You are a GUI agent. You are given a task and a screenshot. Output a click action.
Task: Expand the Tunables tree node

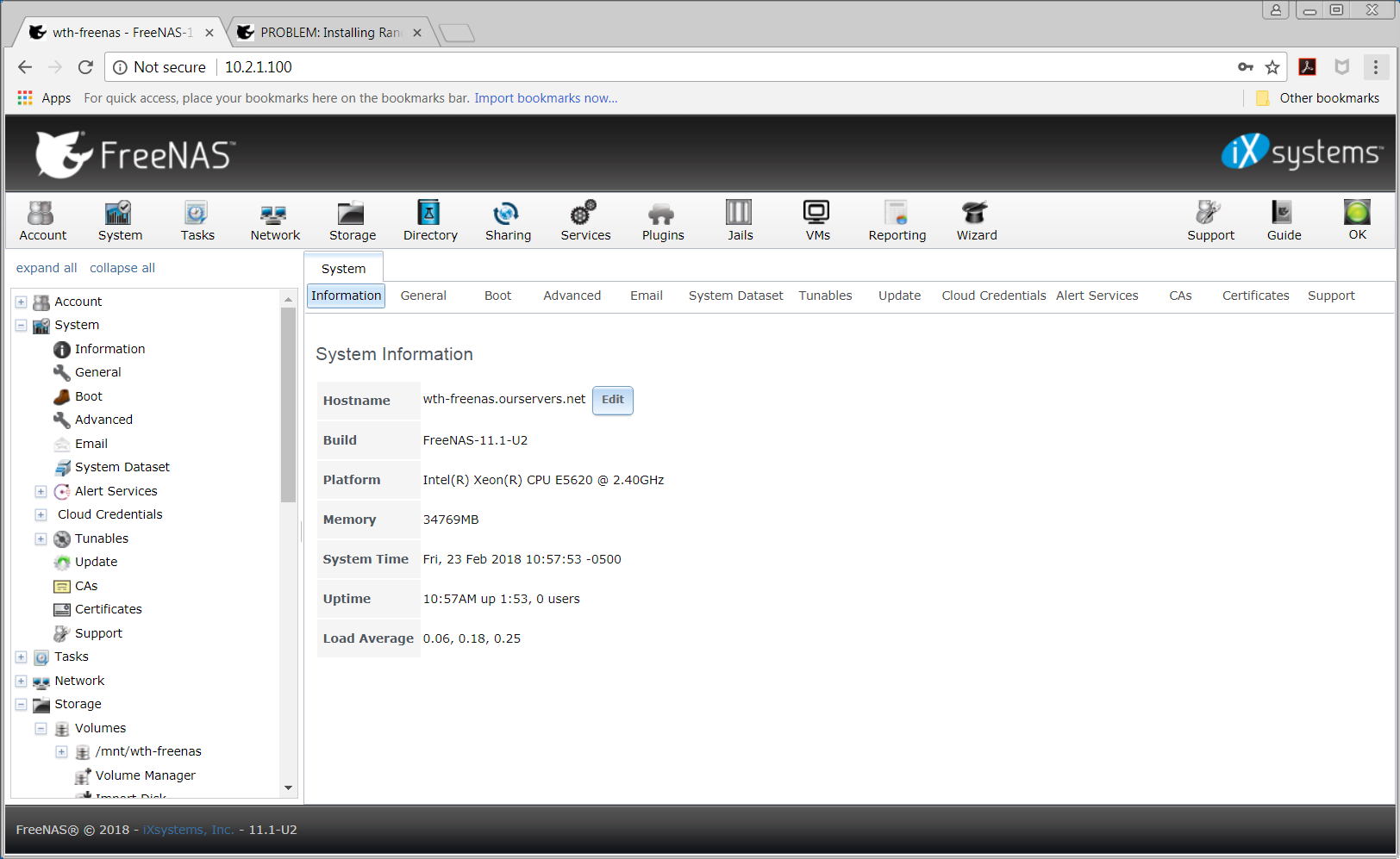[x=41, y=538]
